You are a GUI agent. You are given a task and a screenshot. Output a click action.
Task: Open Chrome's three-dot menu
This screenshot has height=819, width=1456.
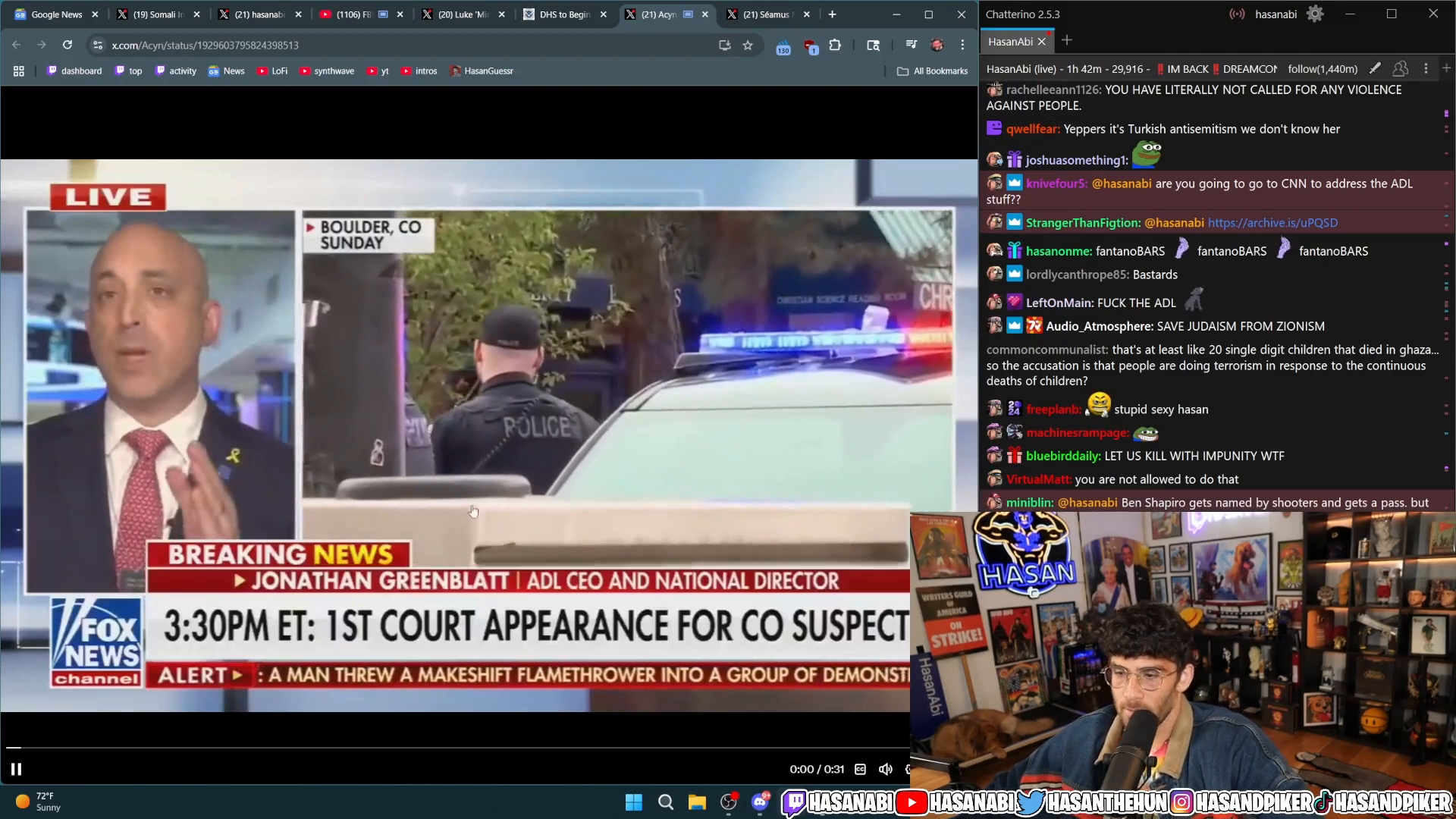(x=962, y=45)
